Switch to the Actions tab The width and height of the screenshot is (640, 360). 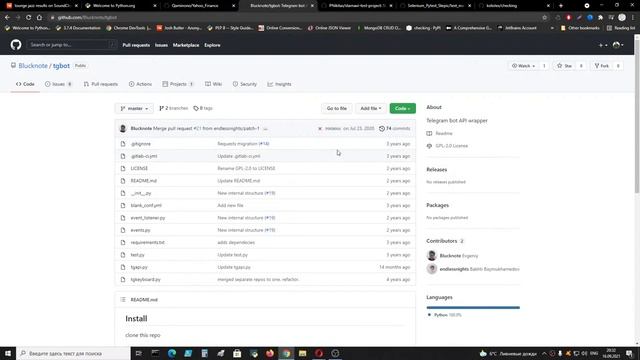[140, 84]
